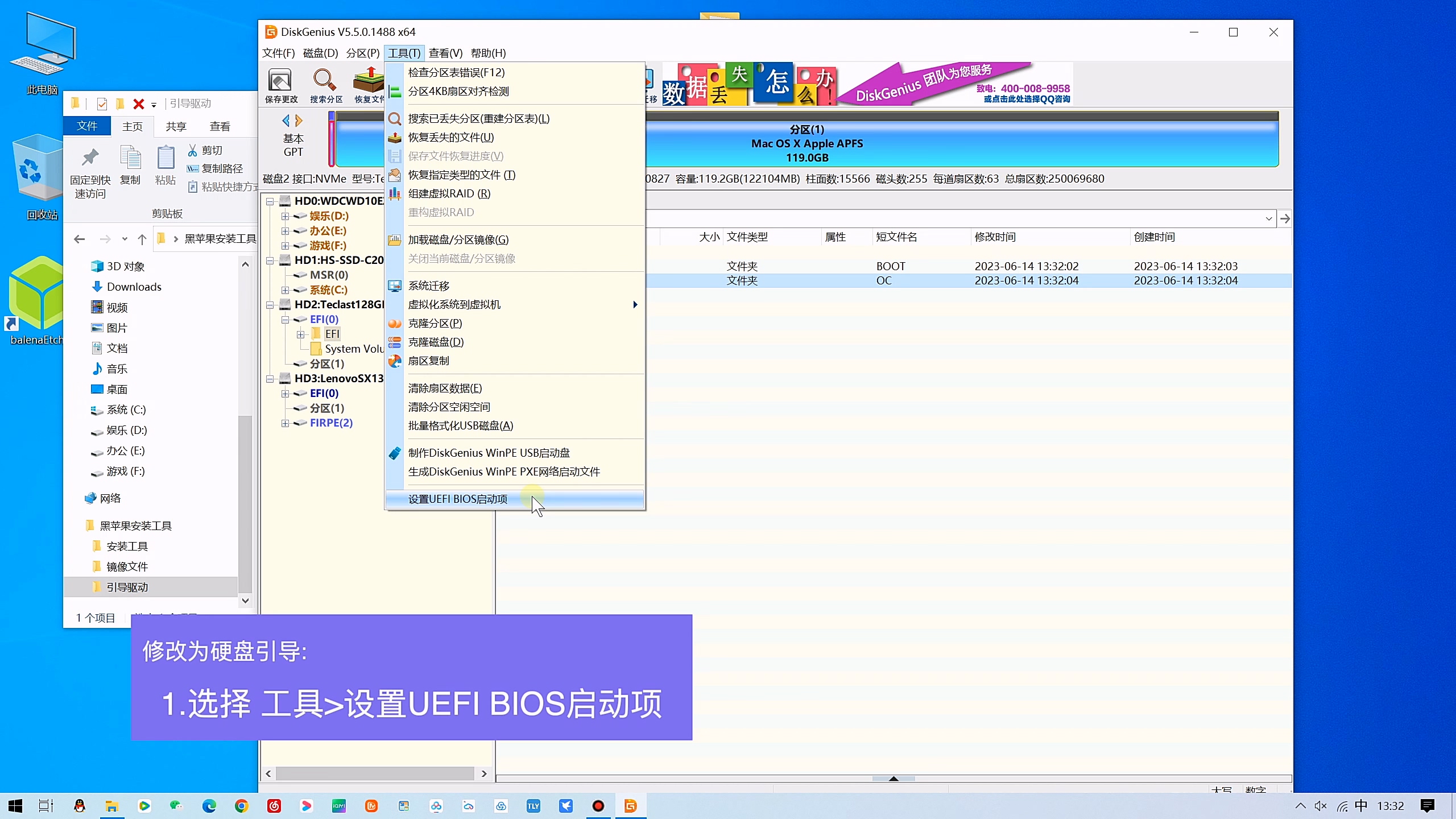Click the Clone Disk (克隆磁盘) menu item
1456x819 pixels.
point(436,342)
